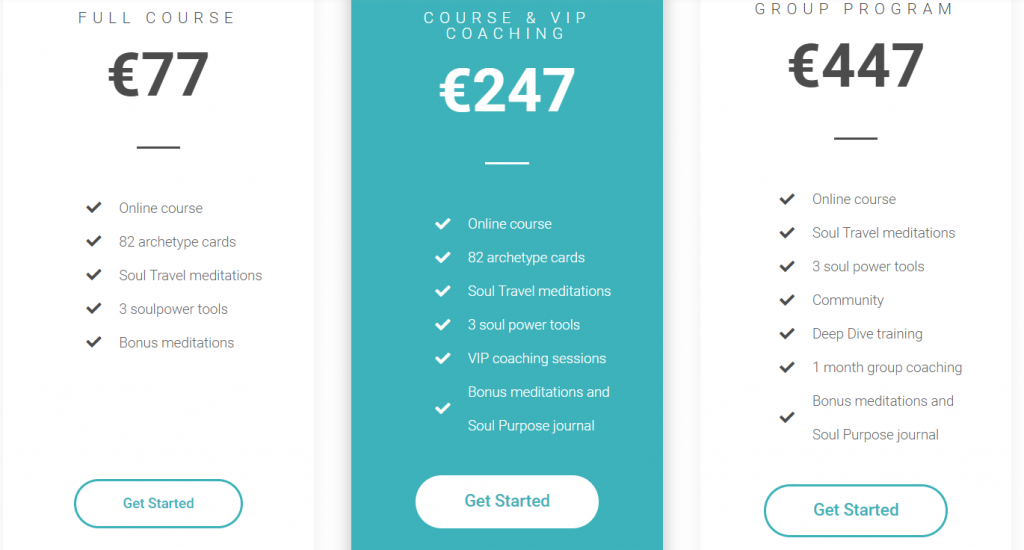The width and height of the screenshot is (1024, 550).
Task: Click the Full Course plan title
Action: (157, 18)
